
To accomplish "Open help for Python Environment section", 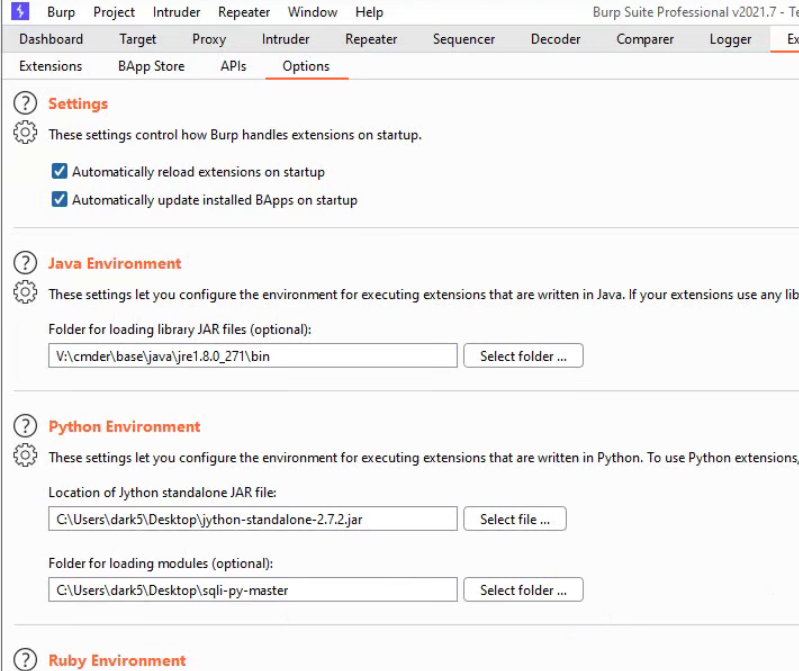I will (25, 426).
